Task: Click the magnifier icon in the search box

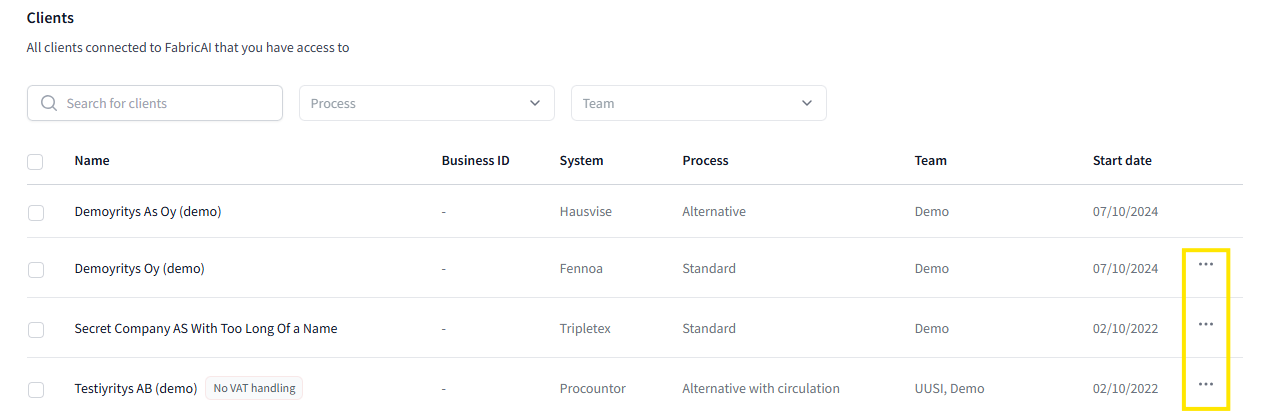Action: click(x=49, y=103)
